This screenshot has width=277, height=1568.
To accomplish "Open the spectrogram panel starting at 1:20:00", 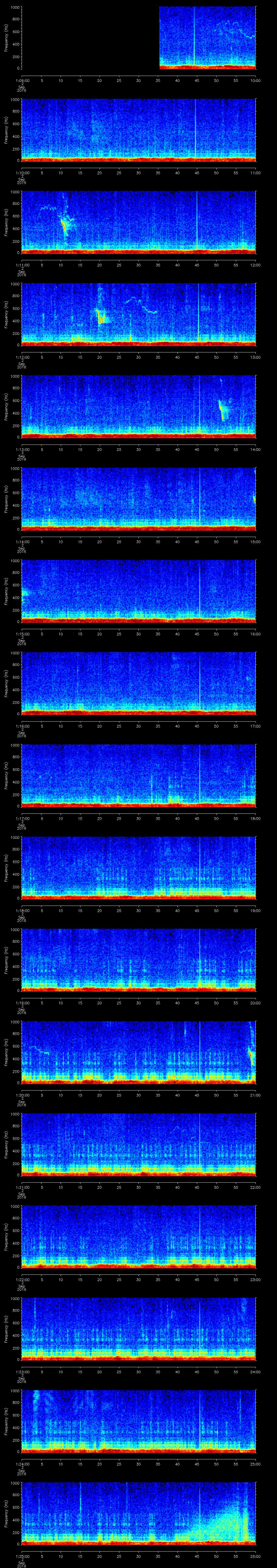I will pos(139,1052).
